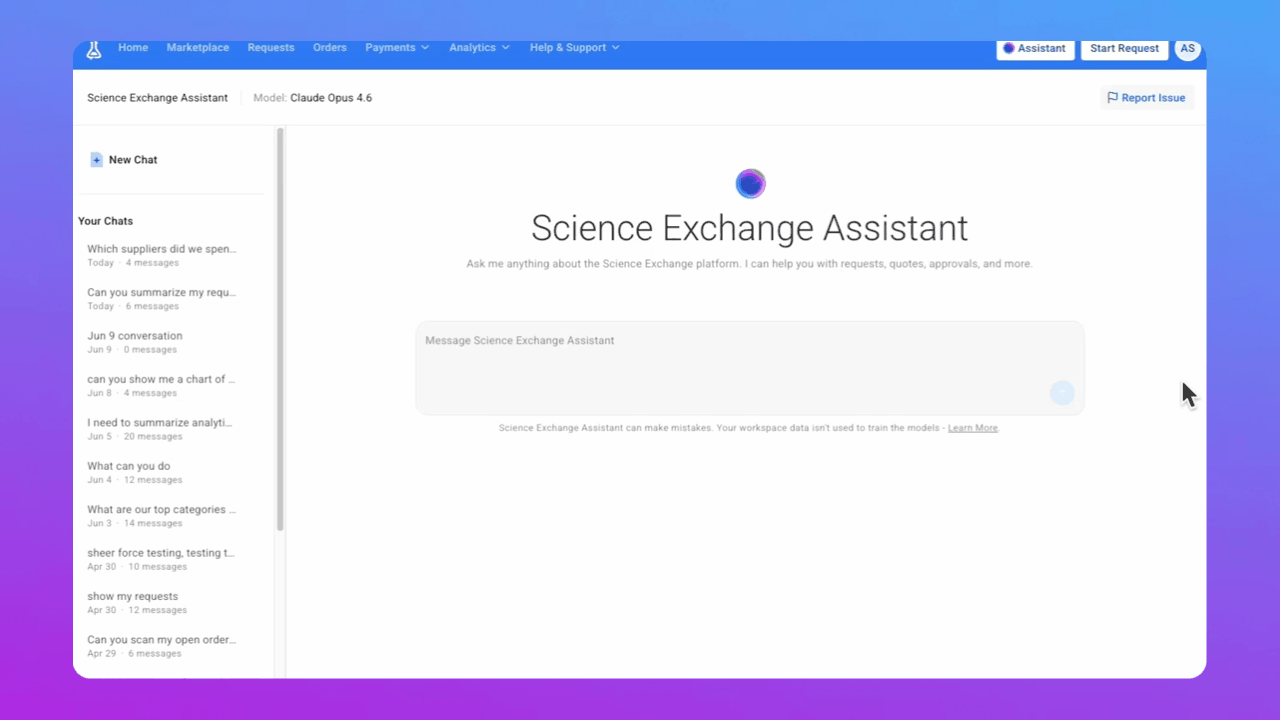The width and height of the screenshot is (1280, 720).
Task: Click the chat list sidebar scrollbar
Action: coord(280,330)
